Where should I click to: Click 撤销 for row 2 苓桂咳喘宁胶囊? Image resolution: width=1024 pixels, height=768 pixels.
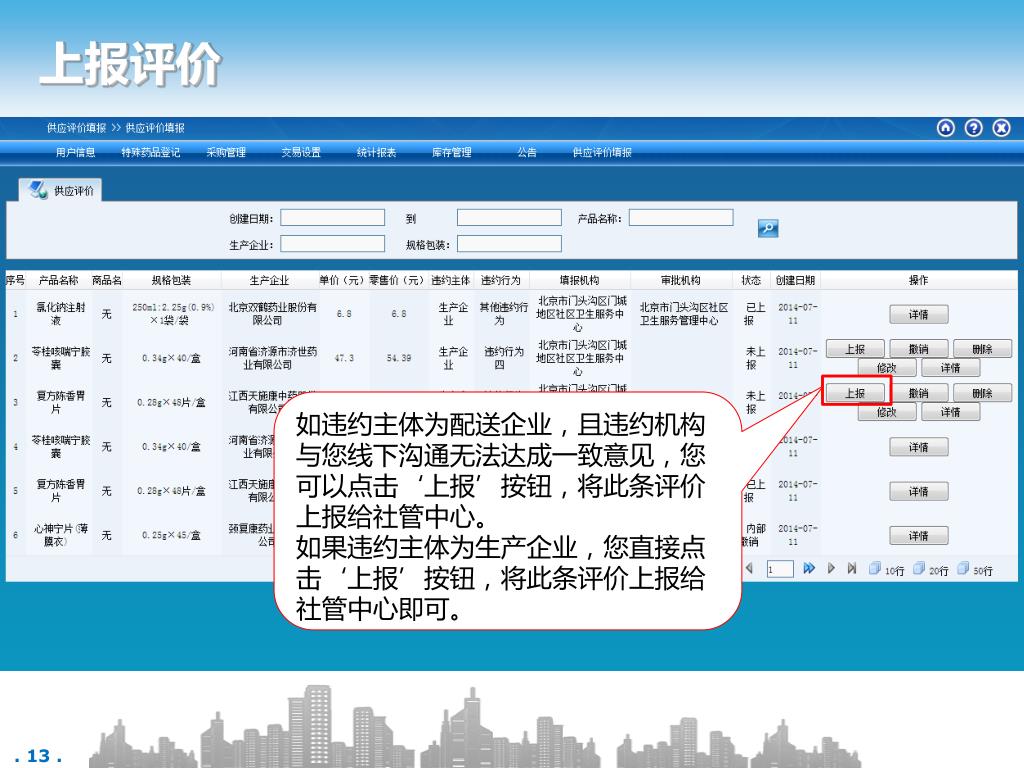tap(918, 349)
